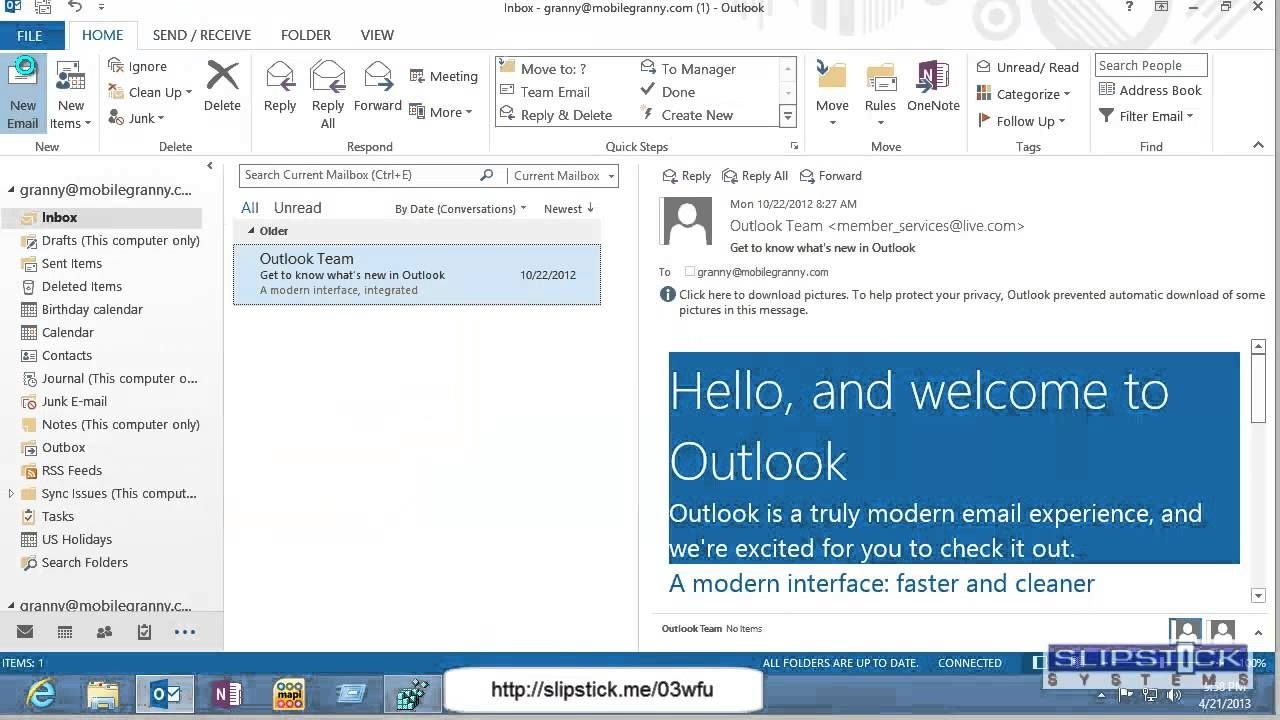The image size is (1280, 720).
Task: Select the To Manager quick step
Action: [x=688, y=69]
